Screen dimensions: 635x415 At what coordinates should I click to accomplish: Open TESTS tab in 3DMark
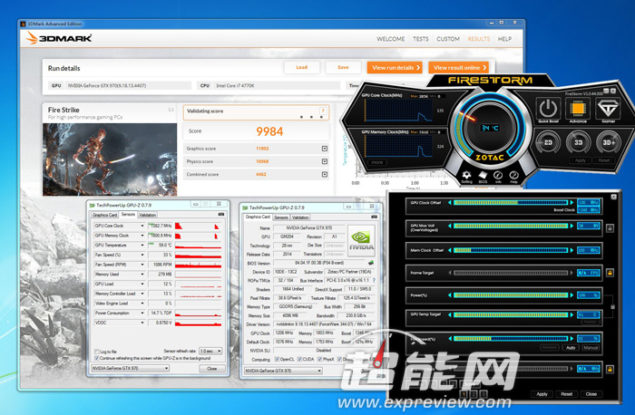pos(420,39)
